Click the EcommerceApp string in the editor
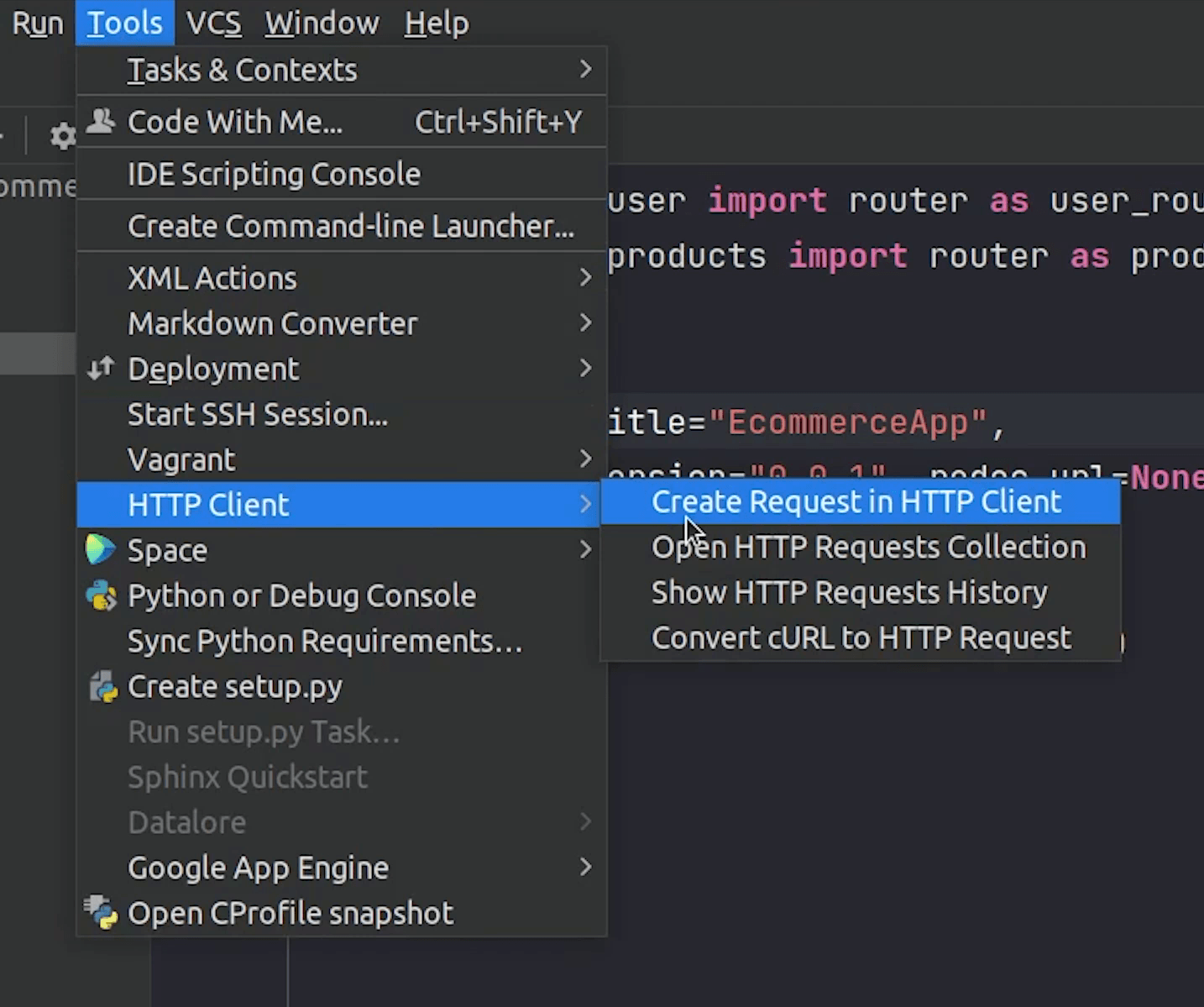The image size is (1204, 1007). pyautogui.click(x=848, y=422)
